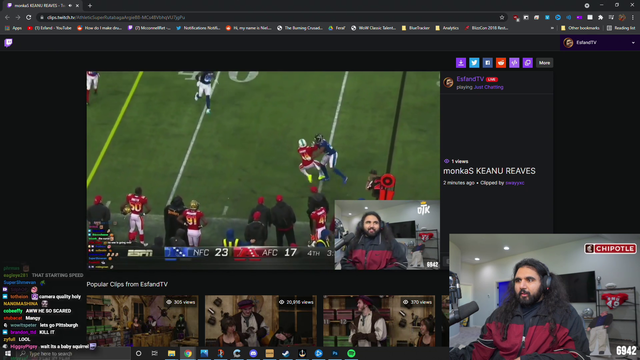
Task: Open The Burning Crusade bookmark
Action: [x=300, y=28]
